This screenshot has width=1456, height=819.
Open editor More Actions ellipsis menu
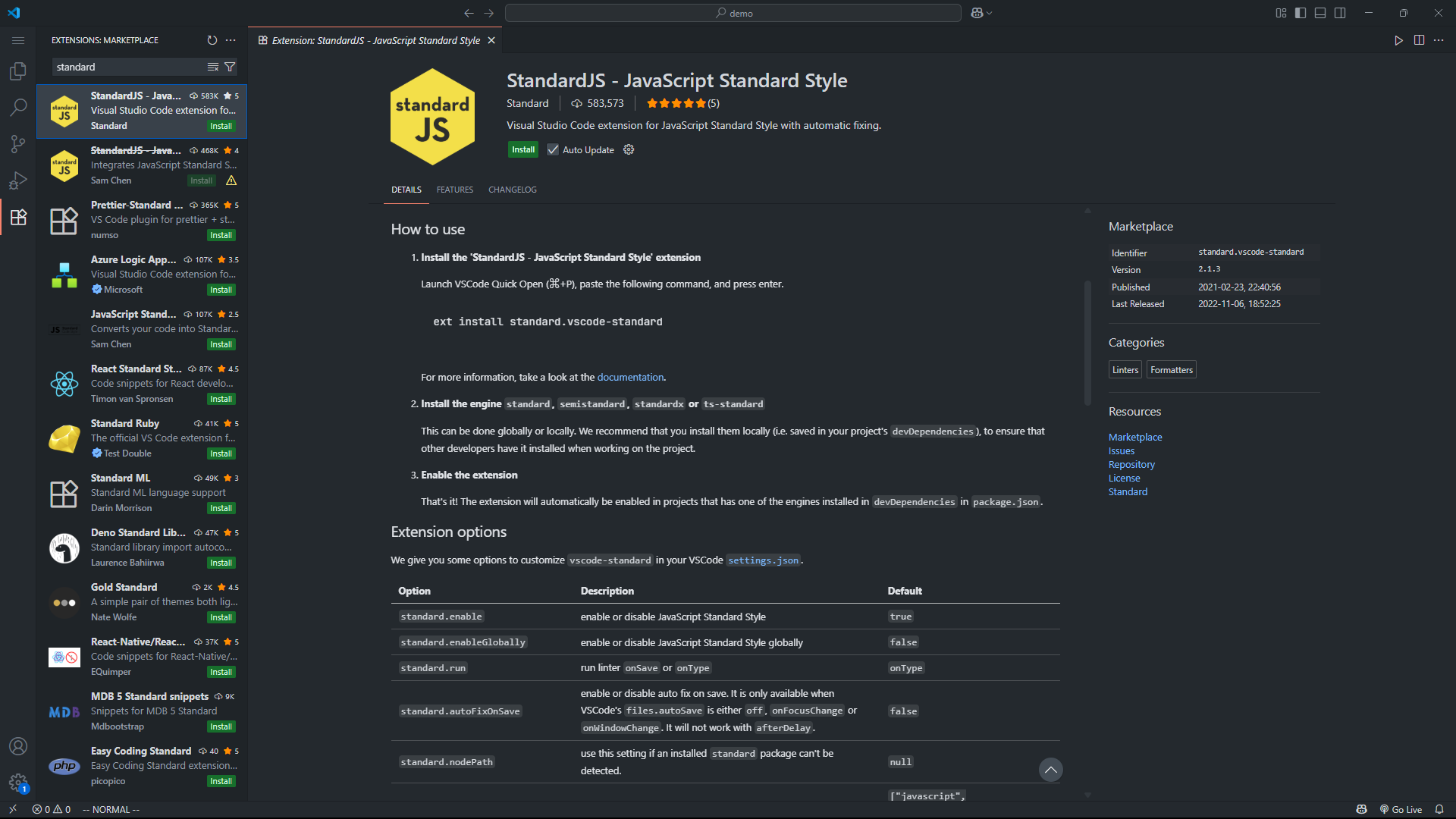(x=1439, y=40)
